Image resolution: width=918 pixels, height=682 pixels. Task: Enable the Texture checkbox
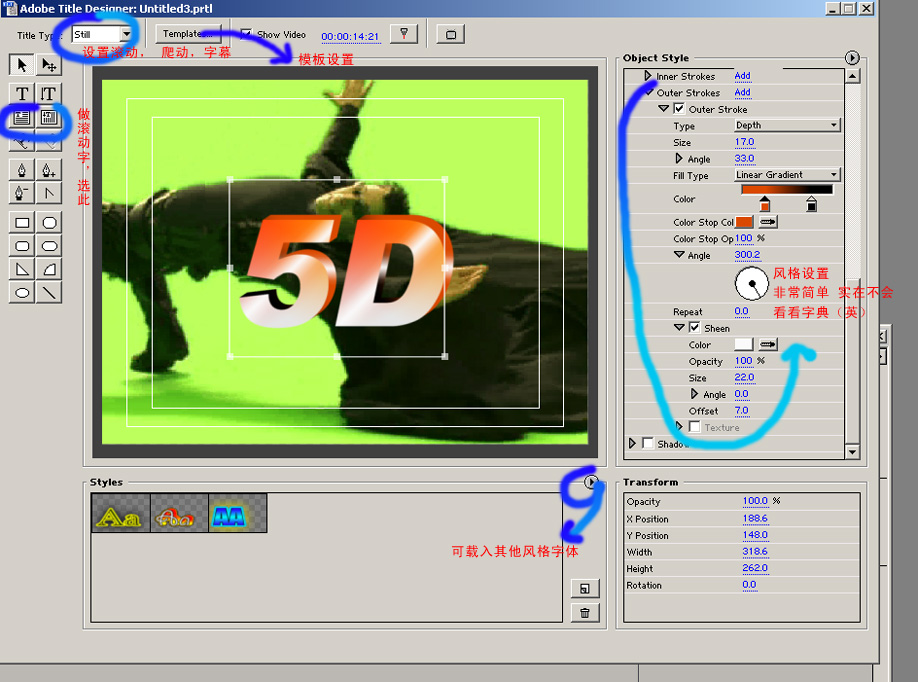point(694,427)
